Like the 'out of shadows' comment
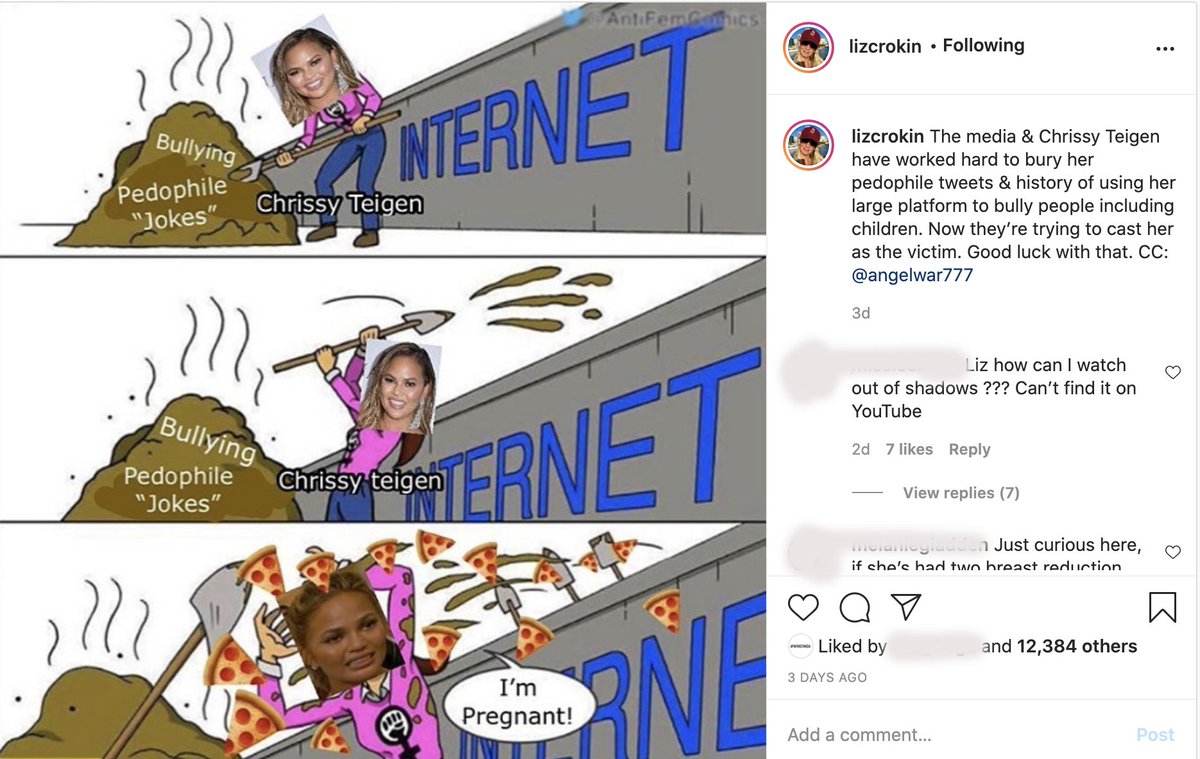Viewport: 1200px width, 759px height. click(1173, 372)
